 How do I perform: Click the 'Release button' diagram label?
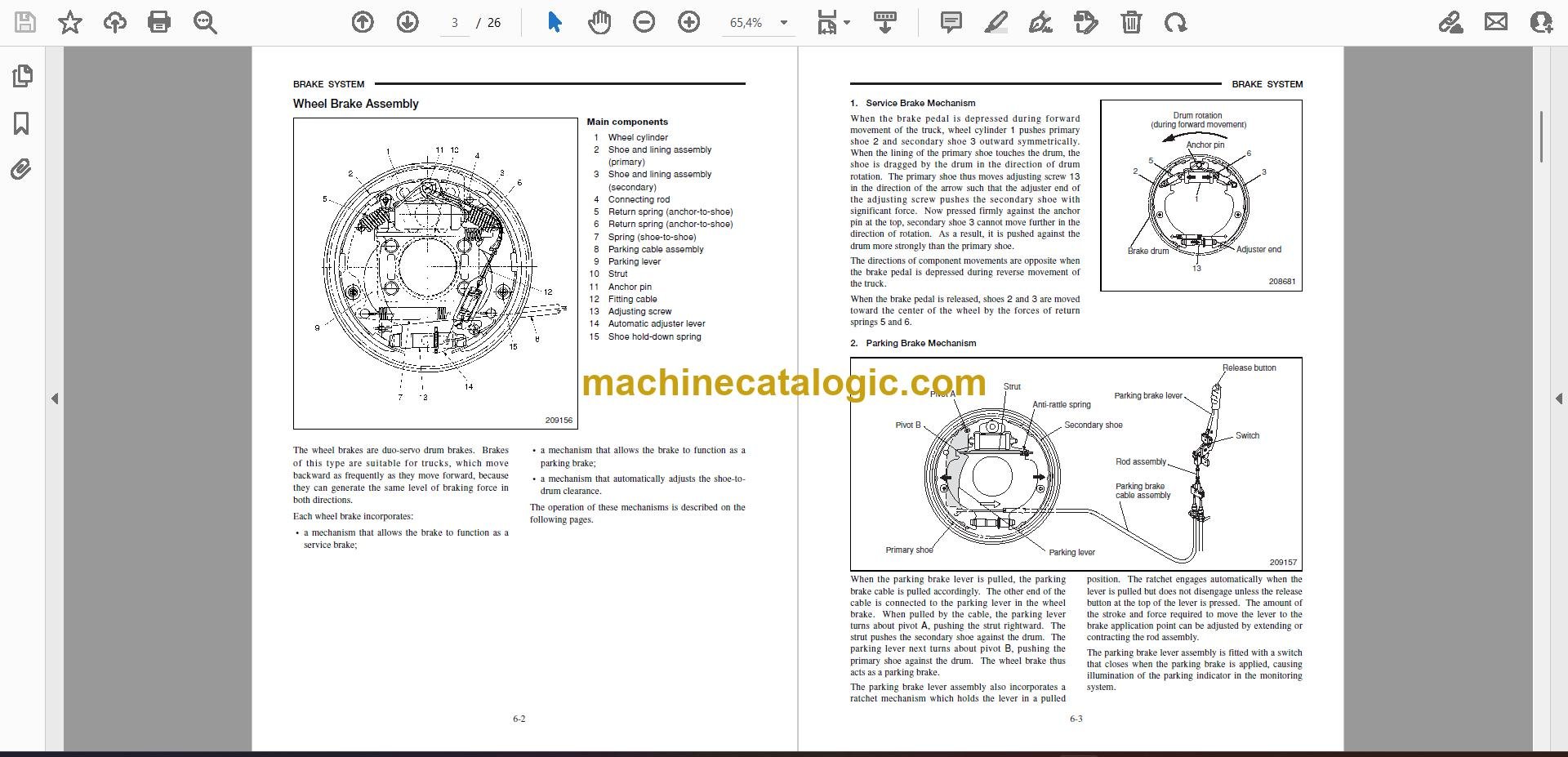click(1249, 367)
